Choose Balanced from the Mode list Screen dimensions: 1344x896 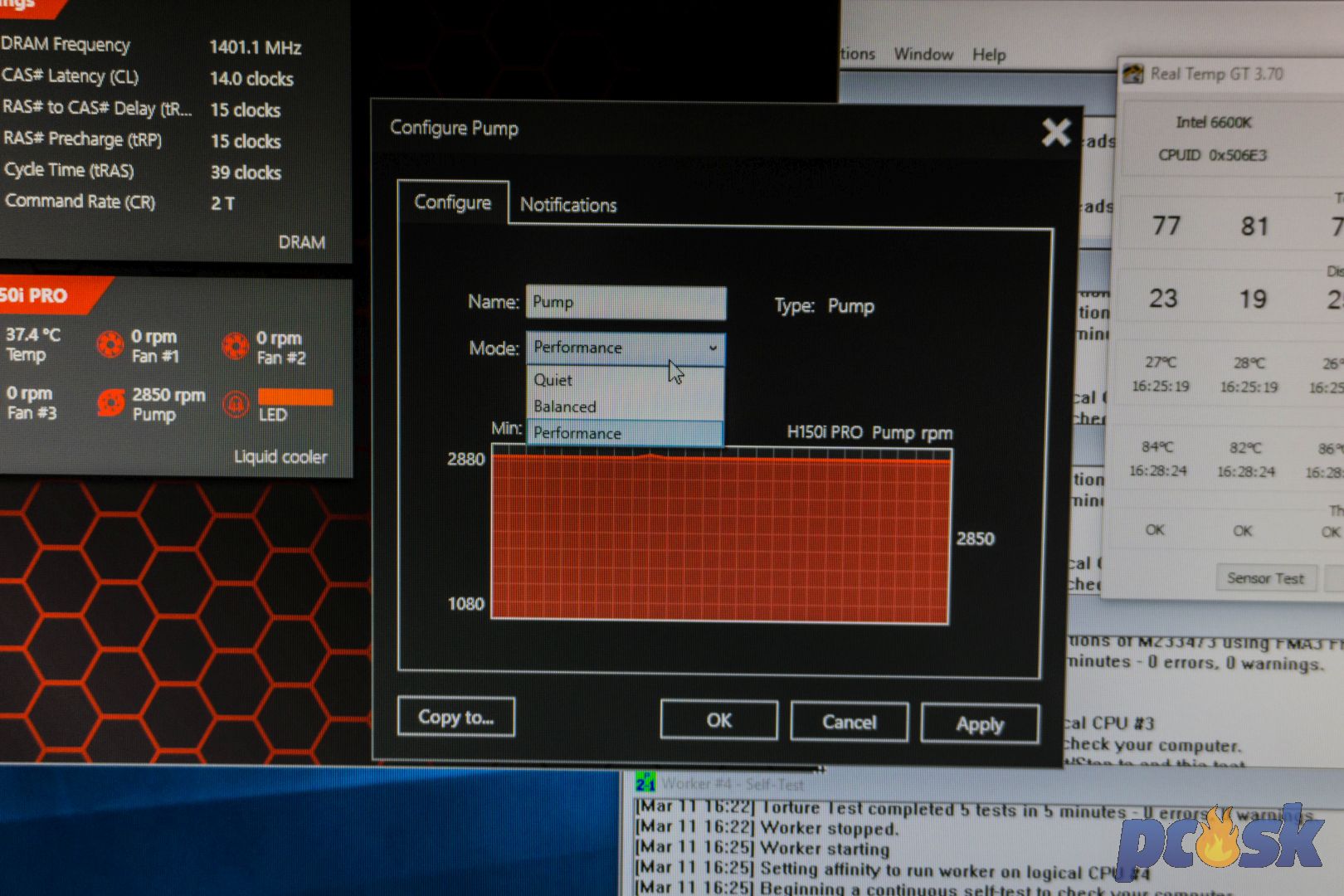coord(625,407)
